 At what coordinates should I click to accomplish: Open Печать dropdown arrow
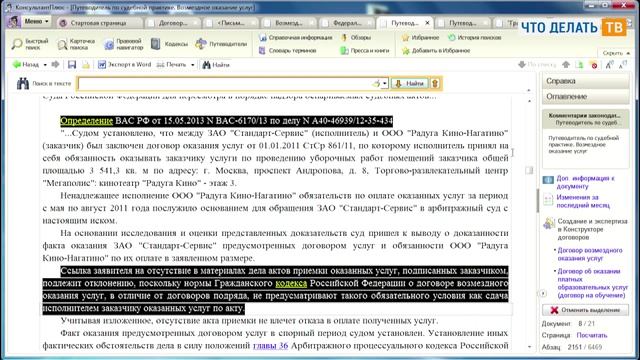click(x=192, y=65)
